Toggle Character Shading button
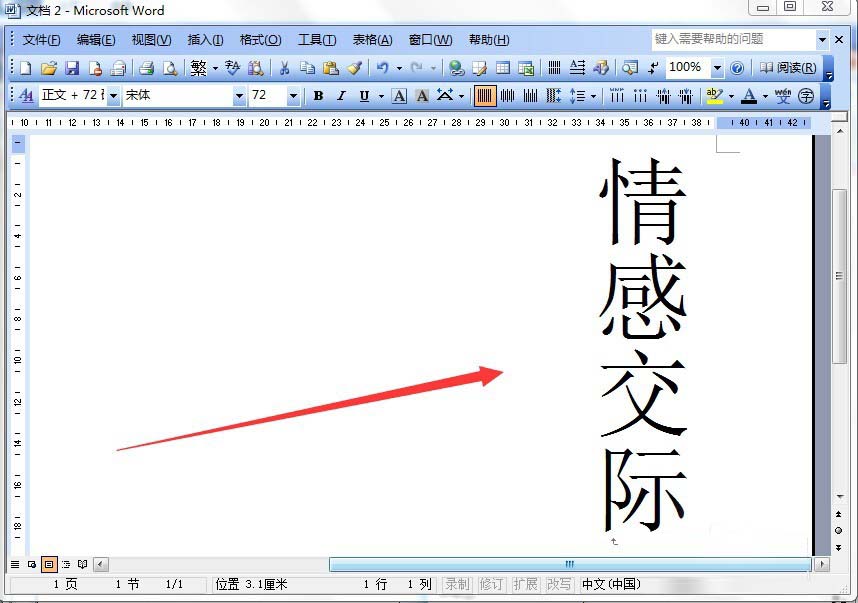 coord(422,96)
